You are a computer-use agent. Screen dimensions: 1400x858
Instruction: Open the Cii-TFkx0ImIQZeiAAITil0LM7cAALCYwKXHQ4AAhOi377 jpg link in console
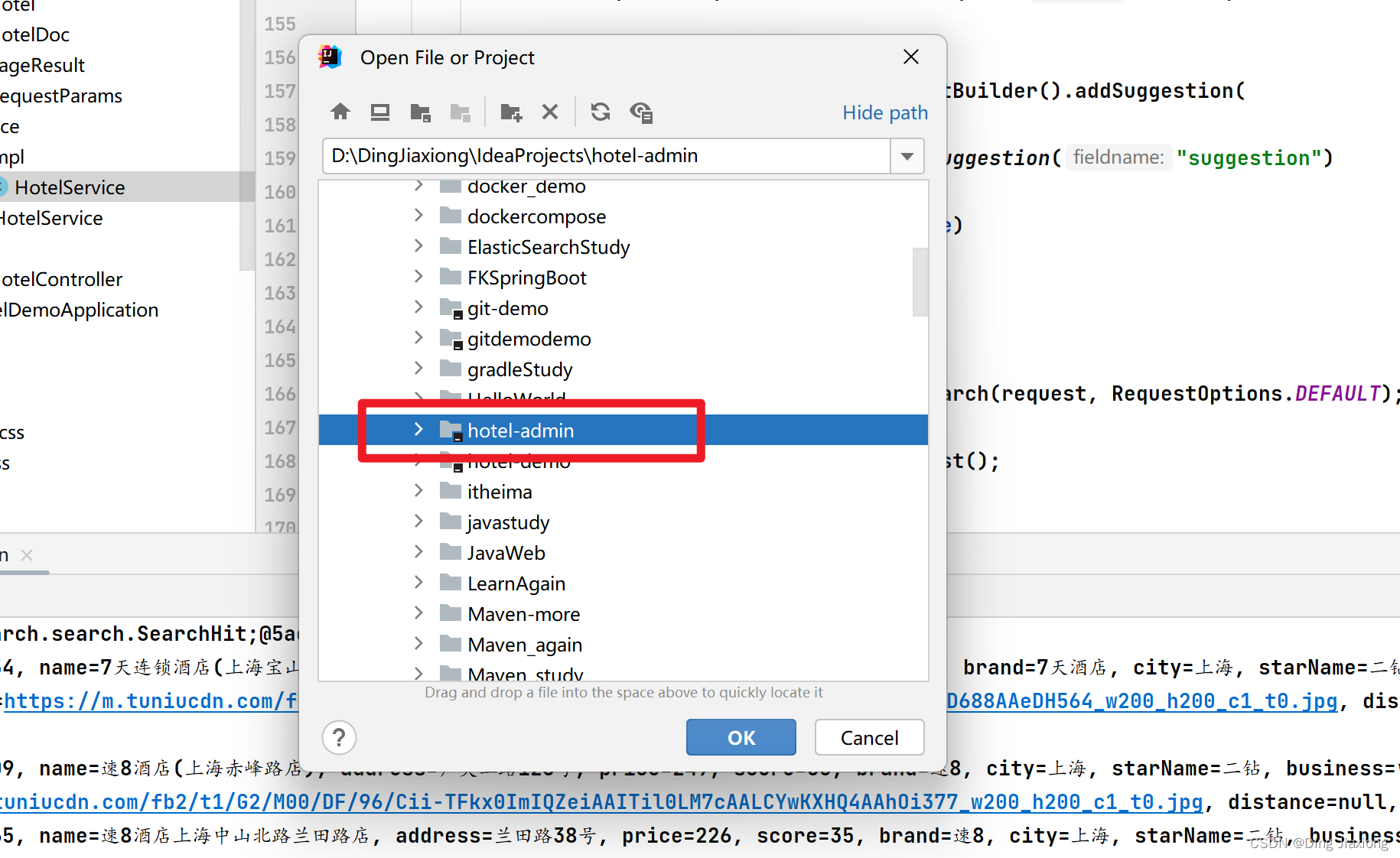[x=601, y=802]
